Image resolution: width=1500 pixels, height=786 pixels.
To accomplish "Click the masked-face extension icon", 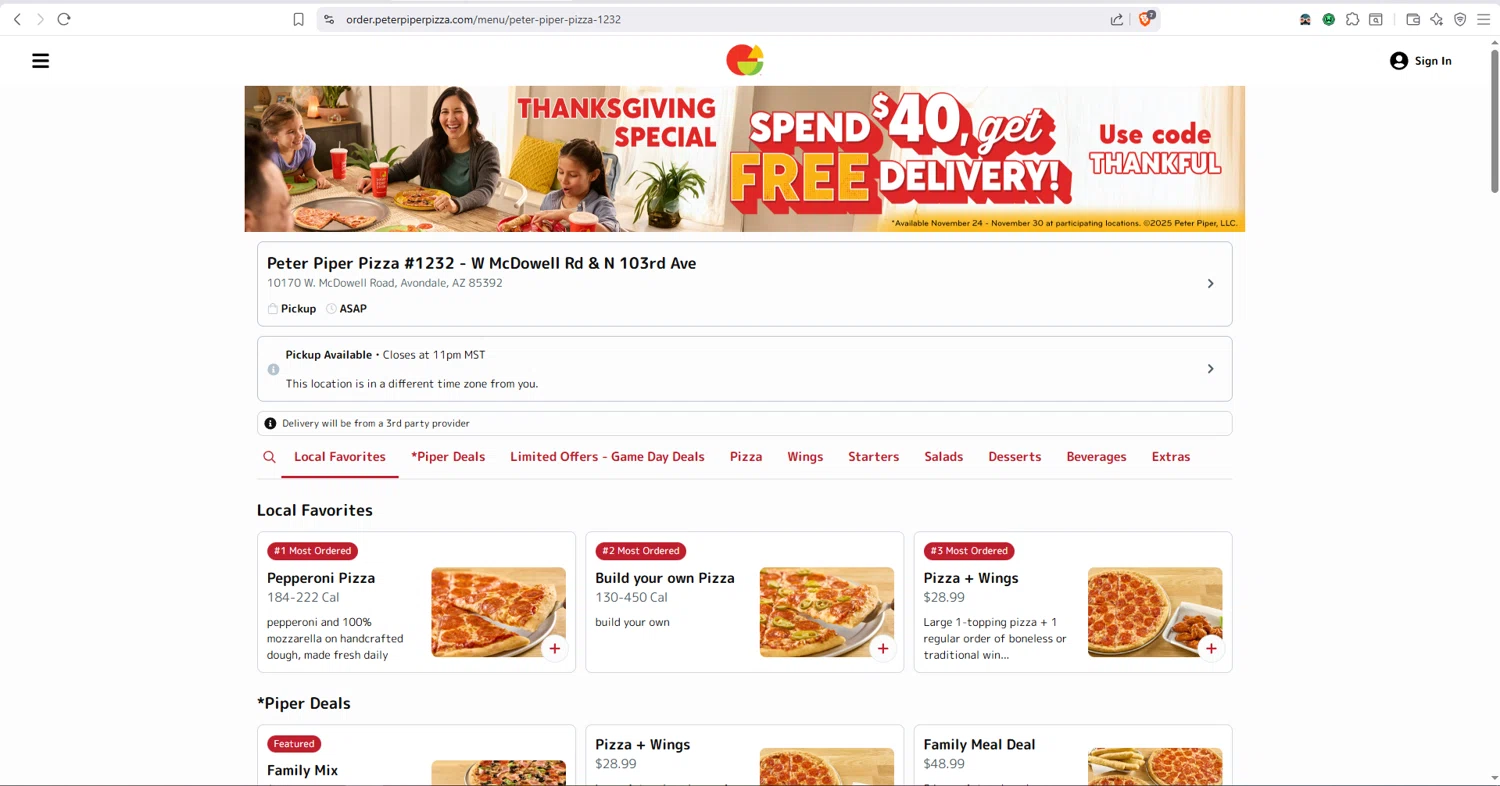I will (x=1305, y=19).
